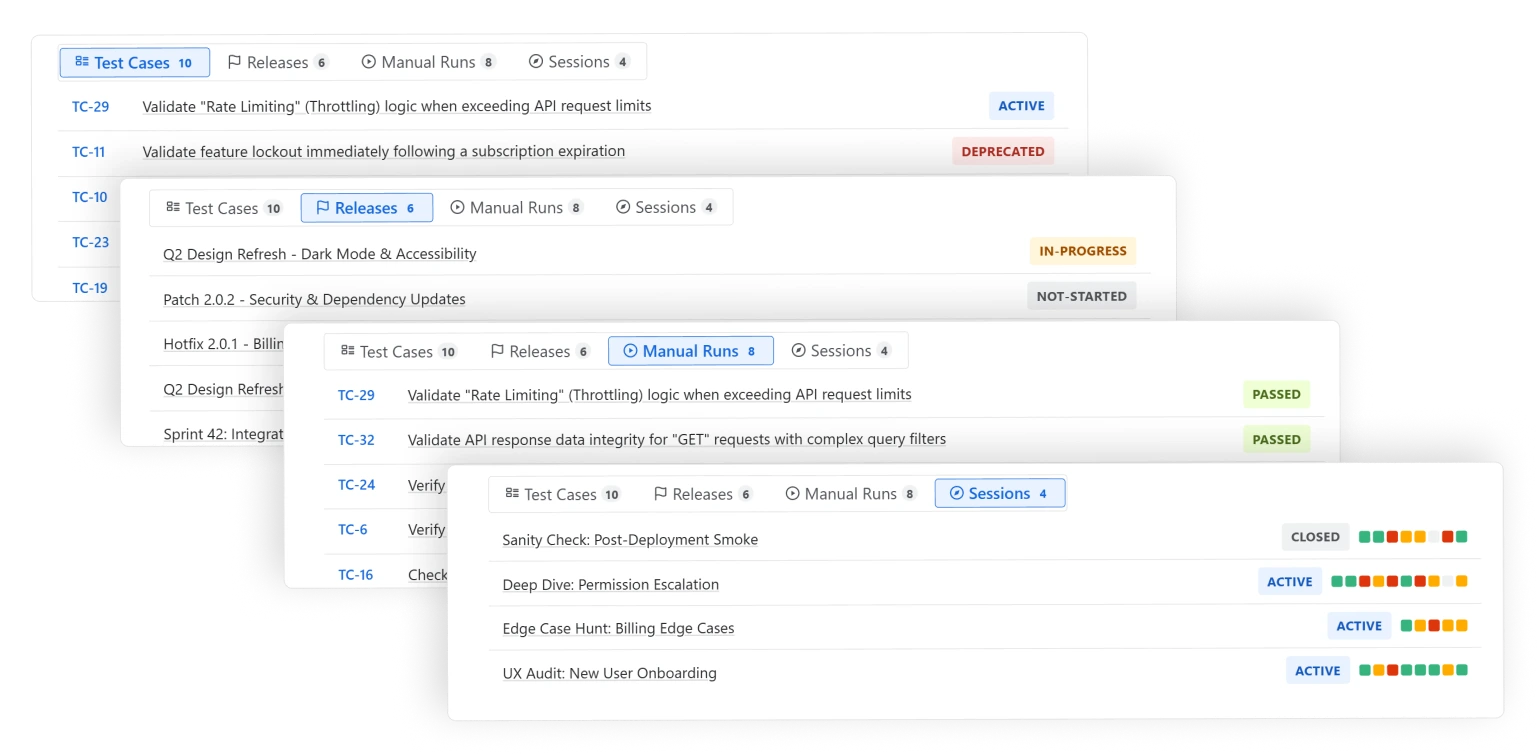The image size is (1538, 755).
Task: Switch to Manual Runs in the Releases panel
Action: (x=516, y=208)
